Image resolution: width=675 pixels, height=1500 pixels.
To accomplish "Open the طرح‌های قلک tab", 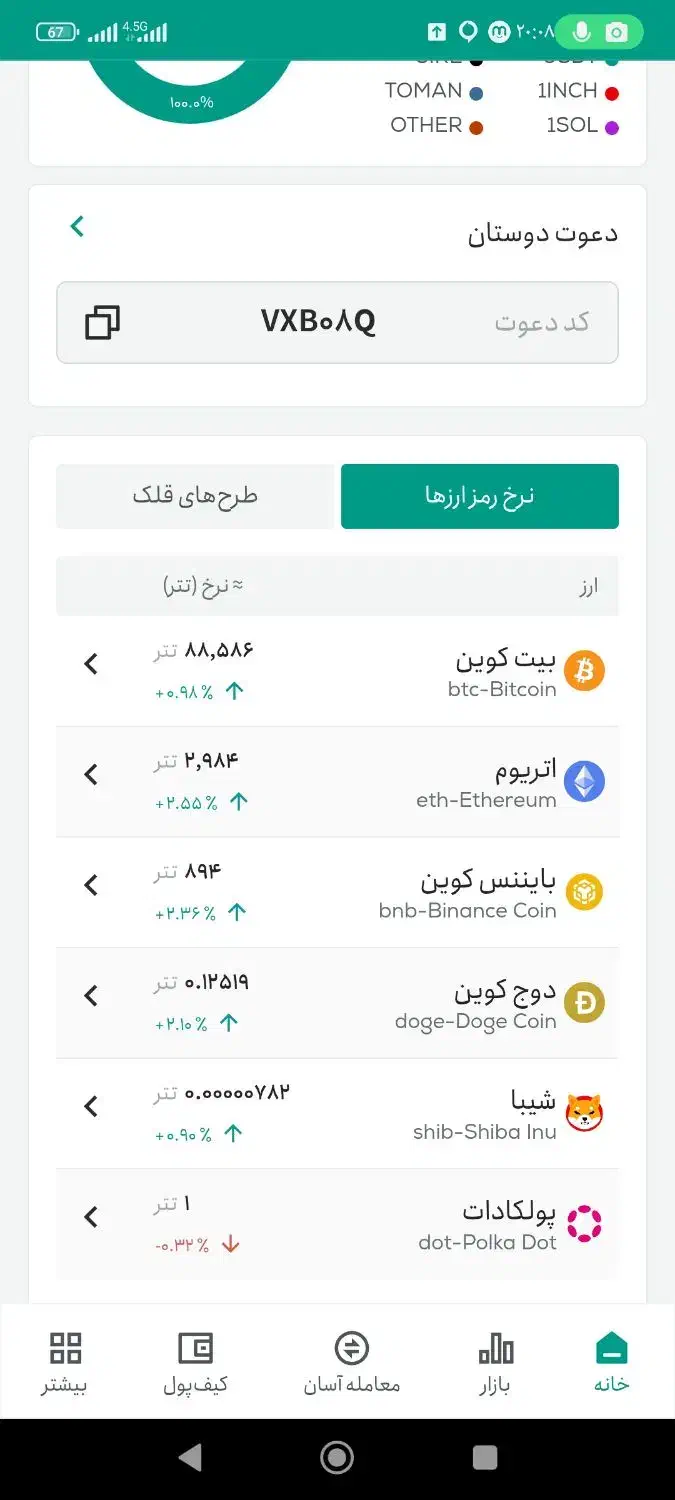I will pyautogui.click(x=196, y=496).
